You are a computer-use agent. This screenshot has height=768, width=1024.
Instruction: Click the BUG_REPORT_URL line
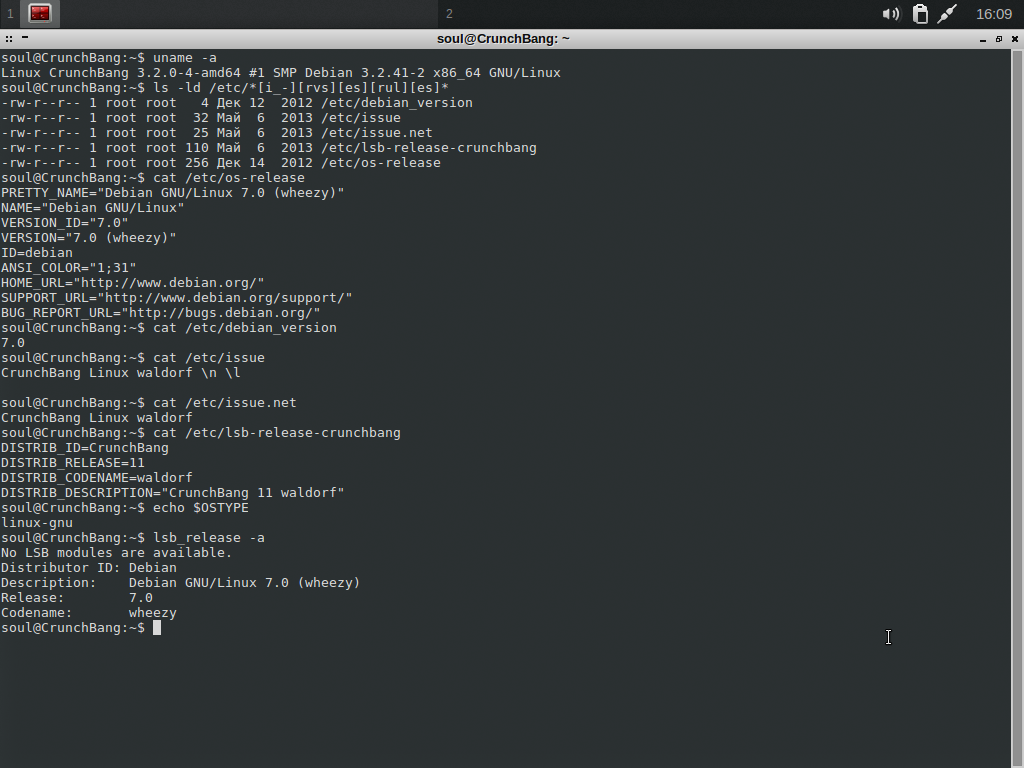point(161,313)
